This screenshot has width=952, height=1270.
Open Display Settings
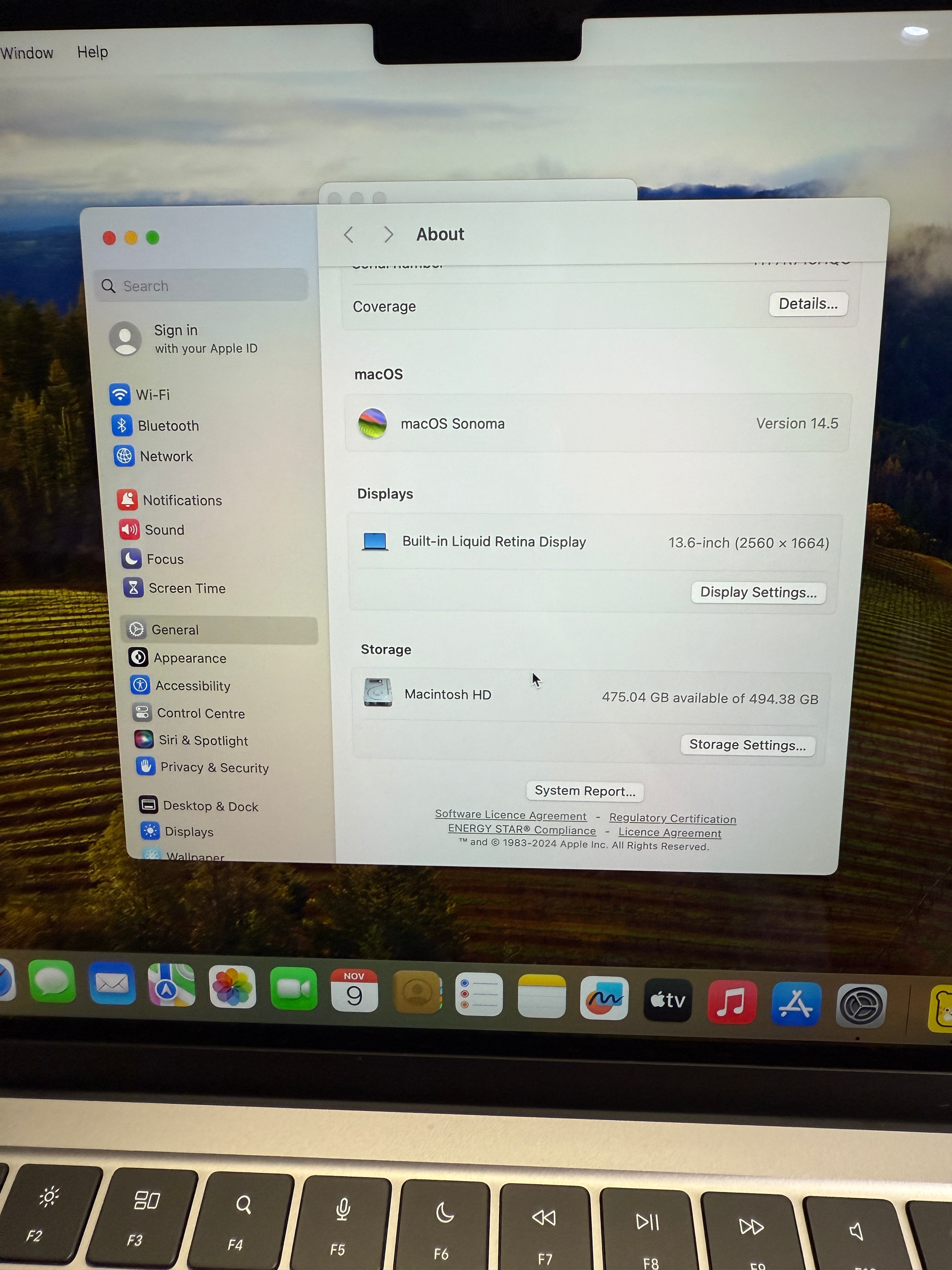click(758, 592)
